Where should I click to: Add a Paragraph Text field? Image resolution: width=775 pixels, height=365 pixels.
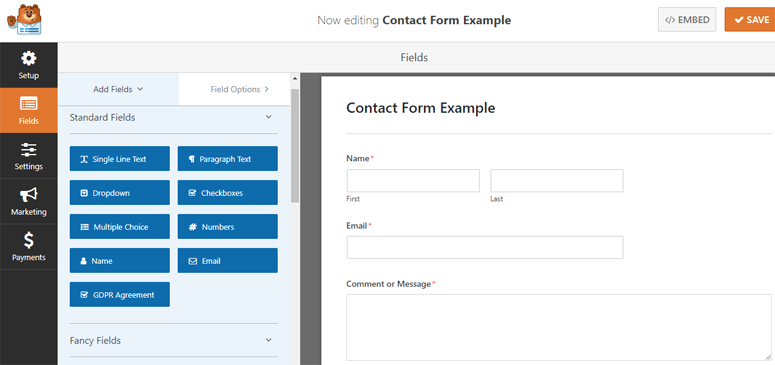[227, 159]
